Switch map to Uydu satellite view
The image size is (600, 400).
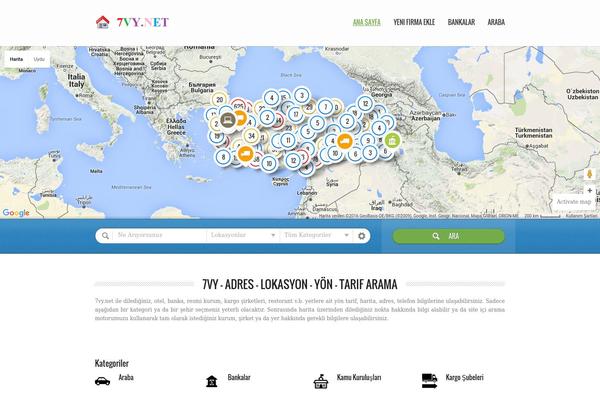(39, 59)
